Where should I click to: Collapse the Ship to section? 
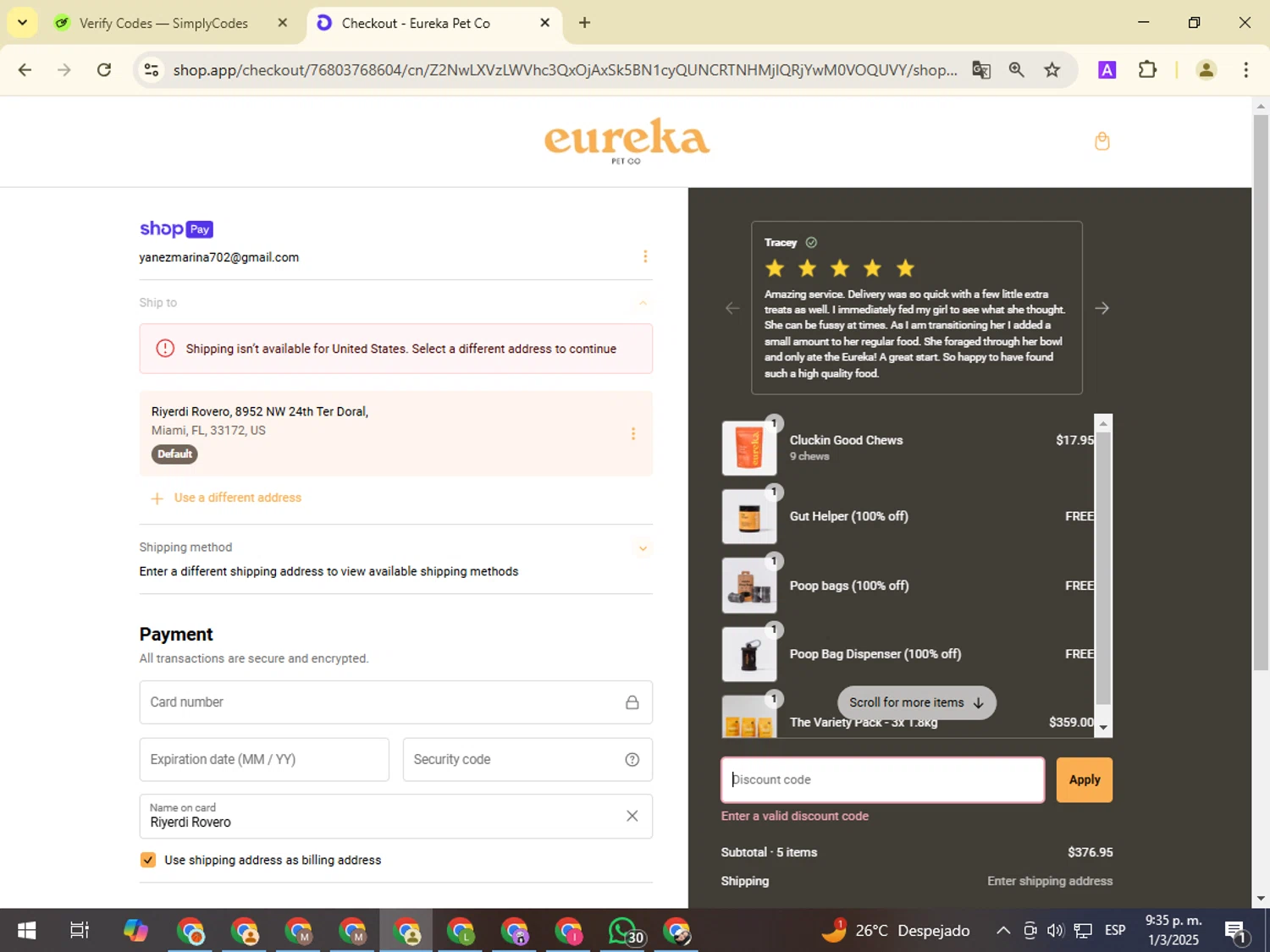643,303
